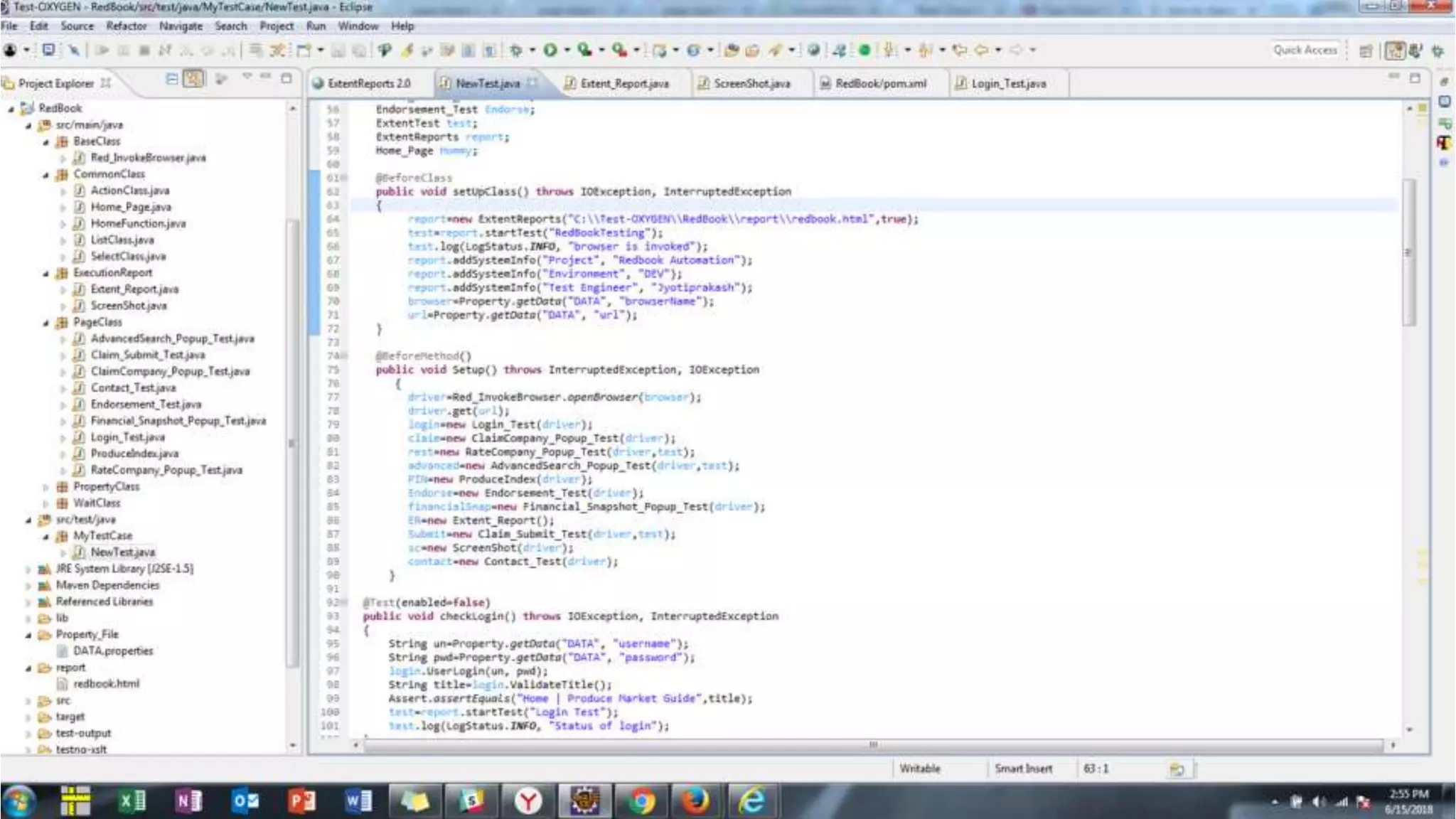Expand the WaitClass package
This screenshot has width=1456, height=819.
[x=45, y=503]
